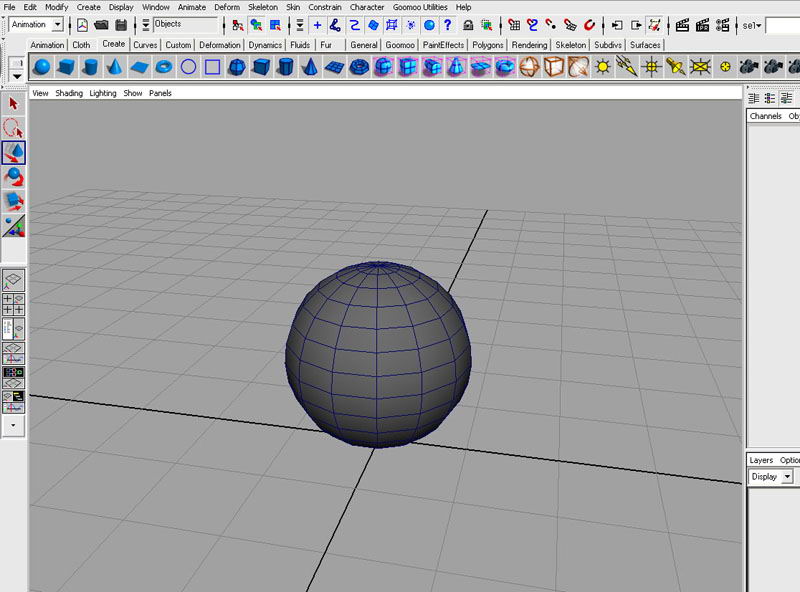
Task: Select by hierarchy mode icon
Action: click(x=237, y=25)
